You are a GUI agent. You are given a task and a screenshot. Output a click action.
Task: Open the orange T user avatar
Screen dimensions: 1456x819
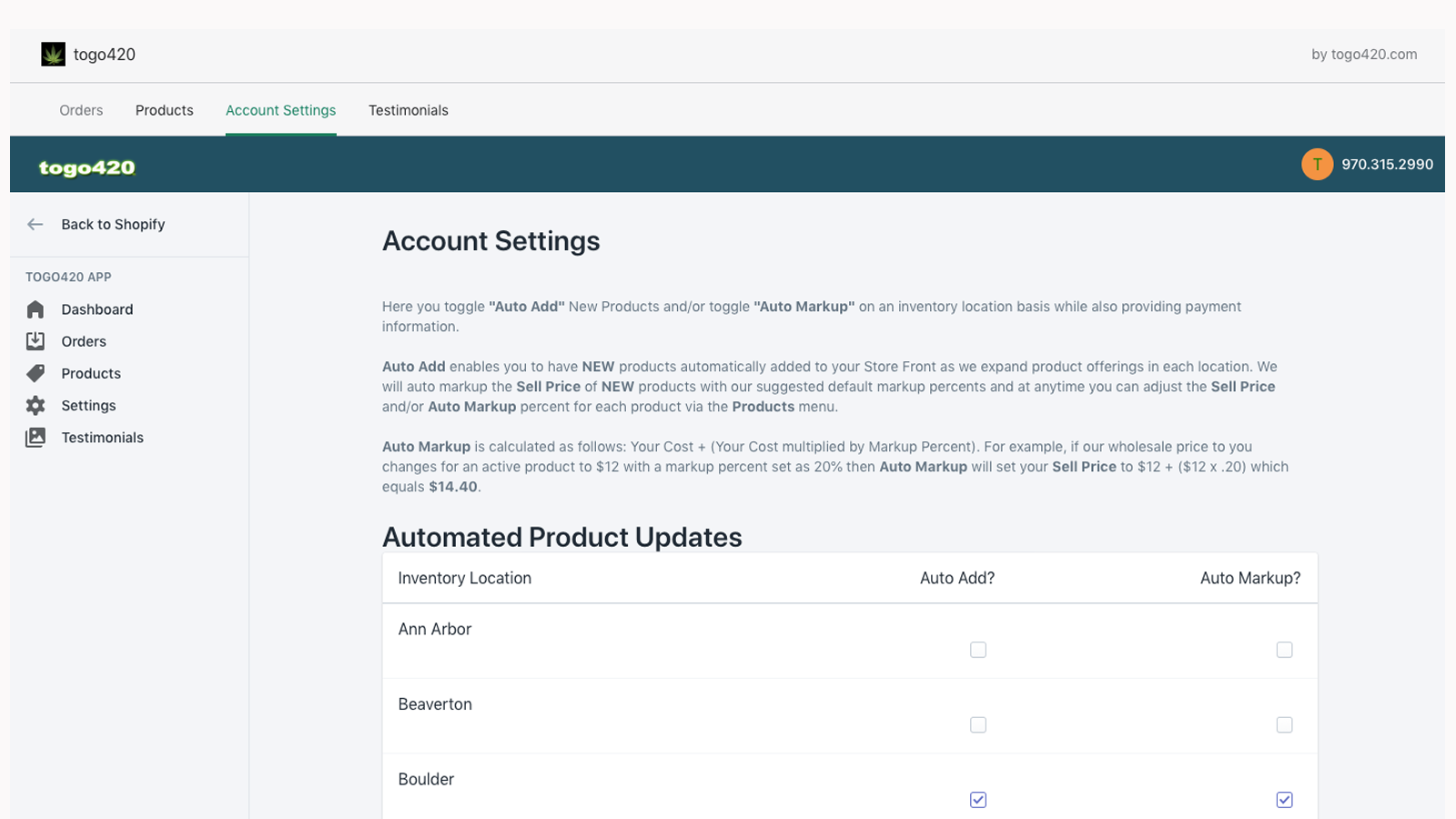coord(1317,165)
